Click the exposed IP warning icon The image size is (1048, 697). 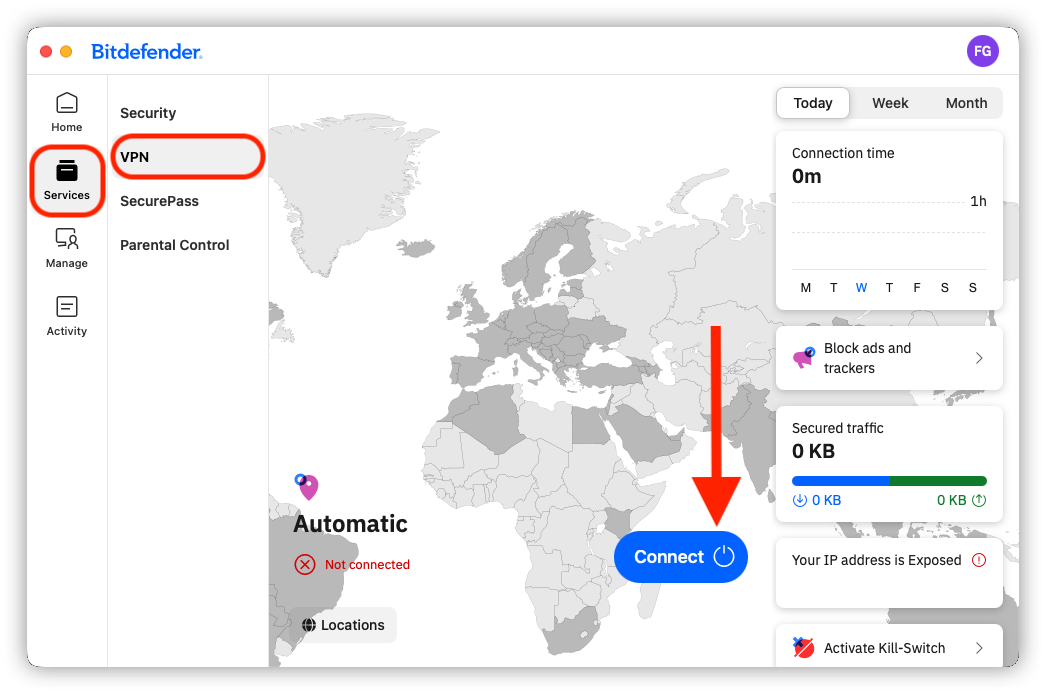coord(978,560)
